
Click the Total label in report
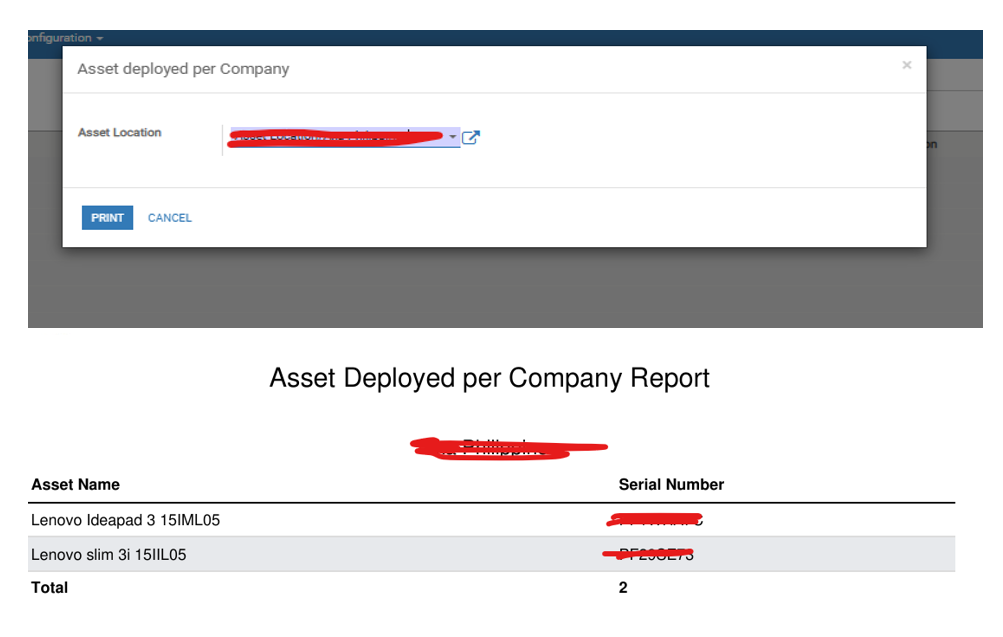[50, 588]
